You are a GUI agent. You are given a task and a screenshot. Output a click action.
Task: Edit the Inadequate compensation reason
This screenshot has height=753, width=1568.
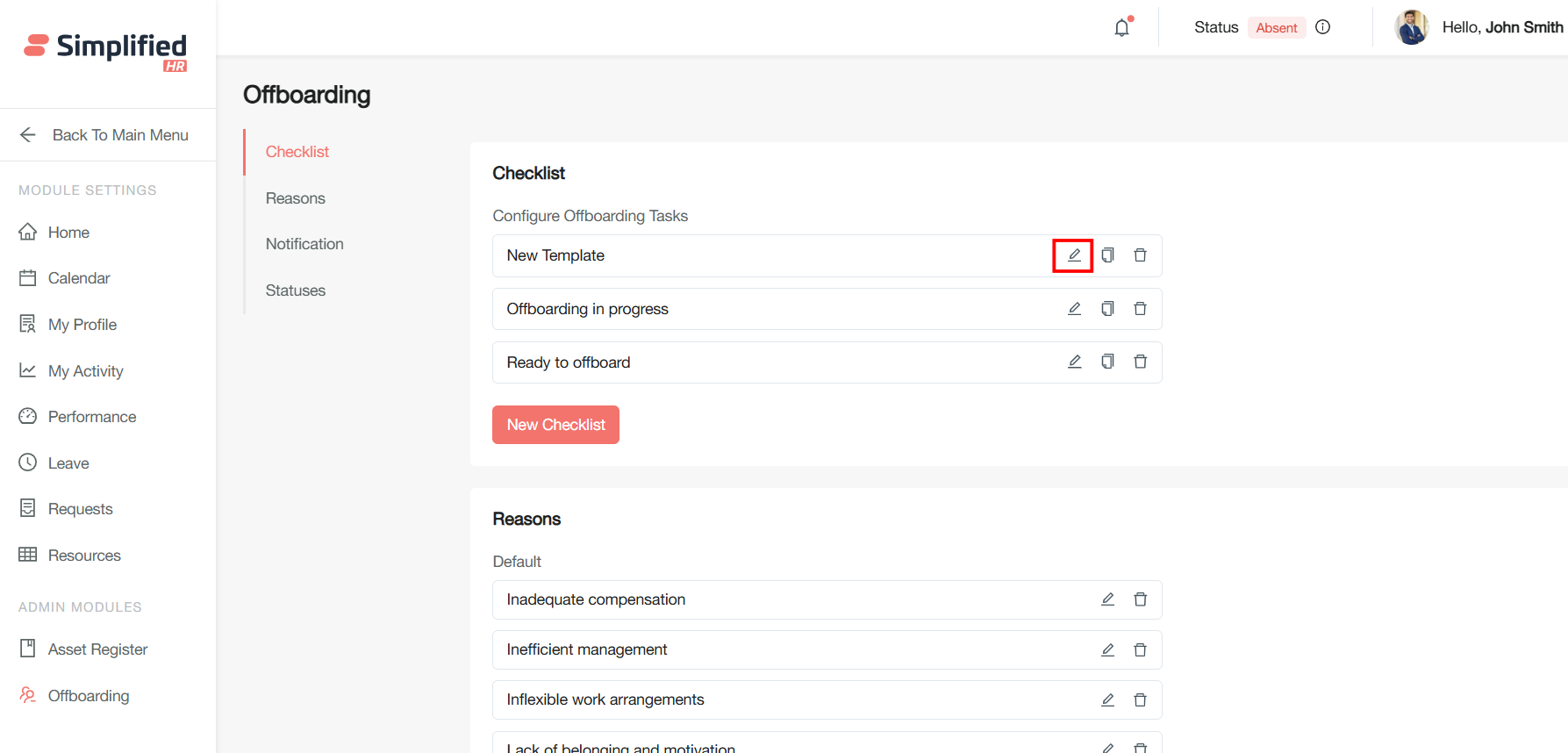tap(1107, 599)
